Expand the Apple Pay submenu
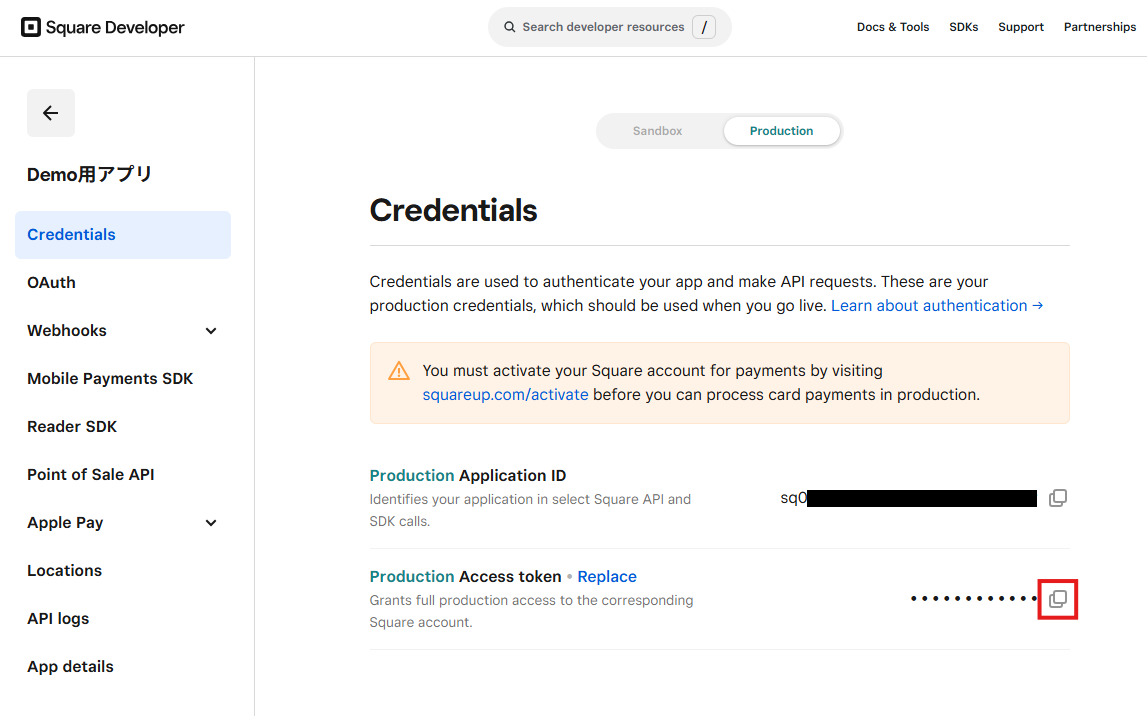Viewport: 1147px width, 716px height. (211, 523)
